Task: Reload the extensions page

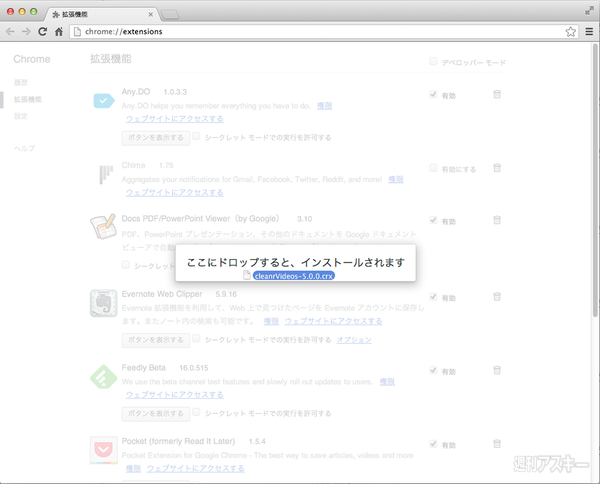Action: (x=42, y=31)
